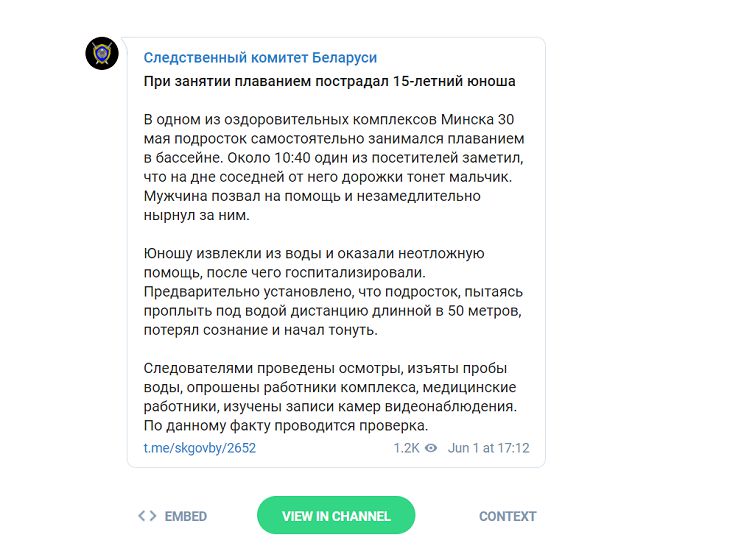
Task: Open the CONTEXT link
Action: point(507,516)
